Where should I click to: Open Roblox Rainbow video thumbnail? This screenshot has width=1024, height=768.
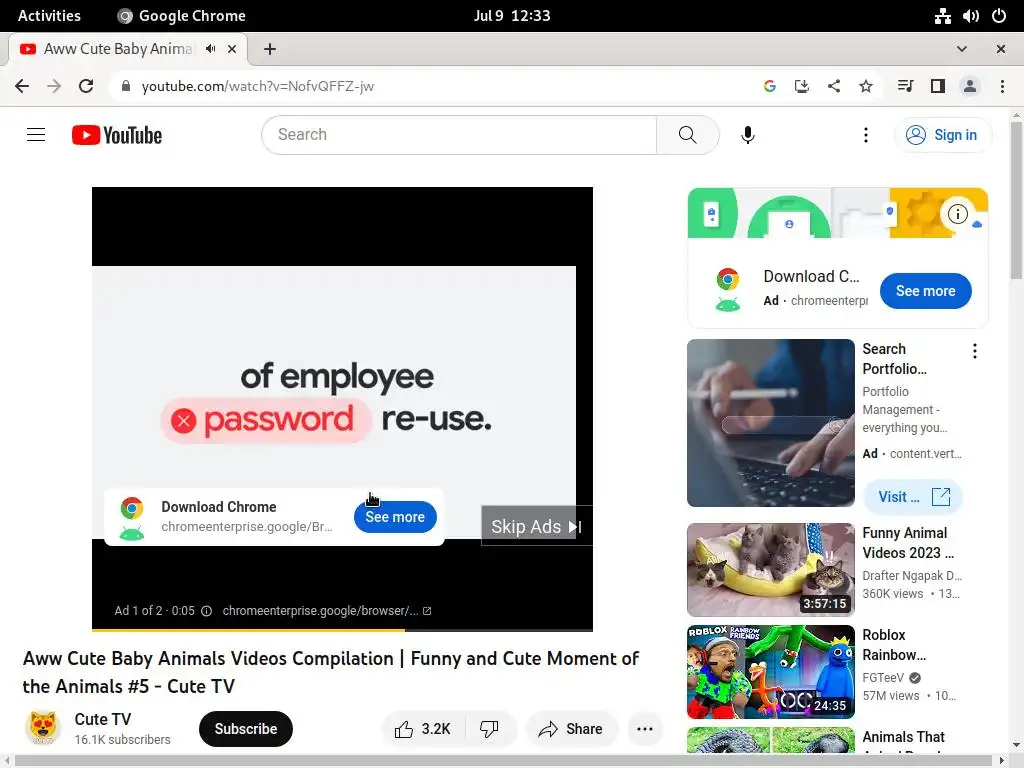coord(771,671)
